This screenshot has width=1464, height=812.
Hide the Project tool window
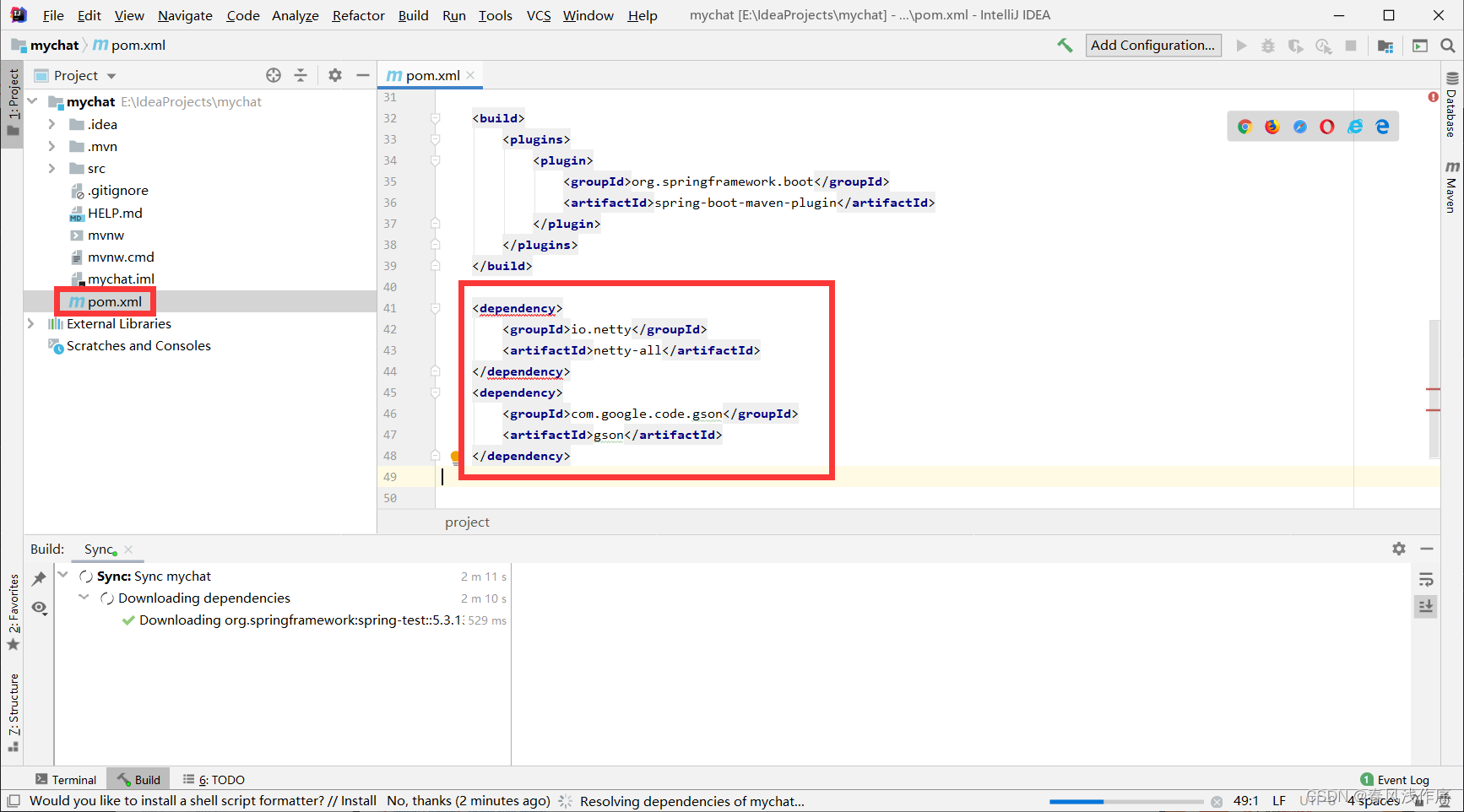tap(363, 75)
